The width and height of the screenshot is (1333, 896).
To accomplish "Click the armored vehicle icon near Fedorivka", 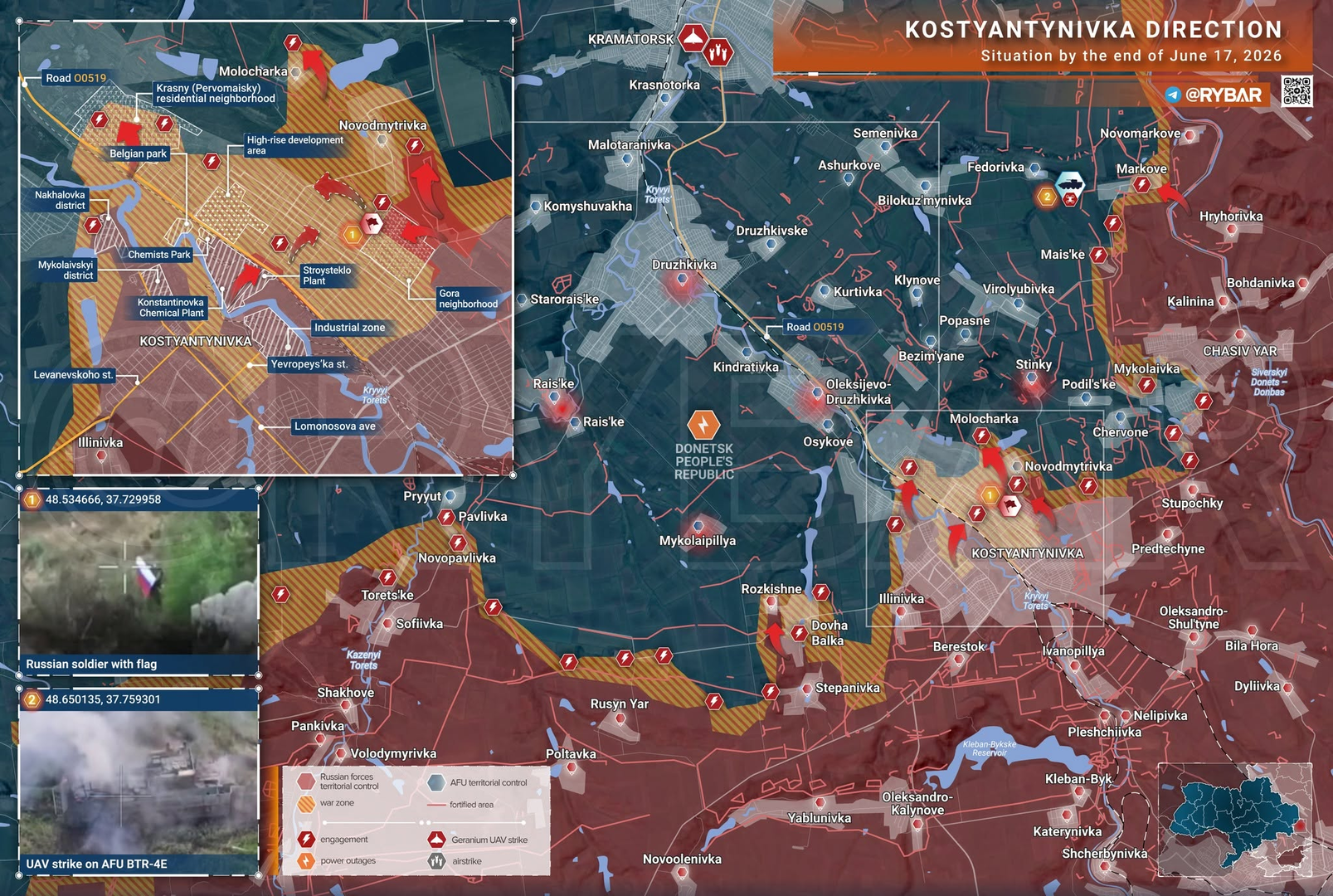I will click(1070, 183).
